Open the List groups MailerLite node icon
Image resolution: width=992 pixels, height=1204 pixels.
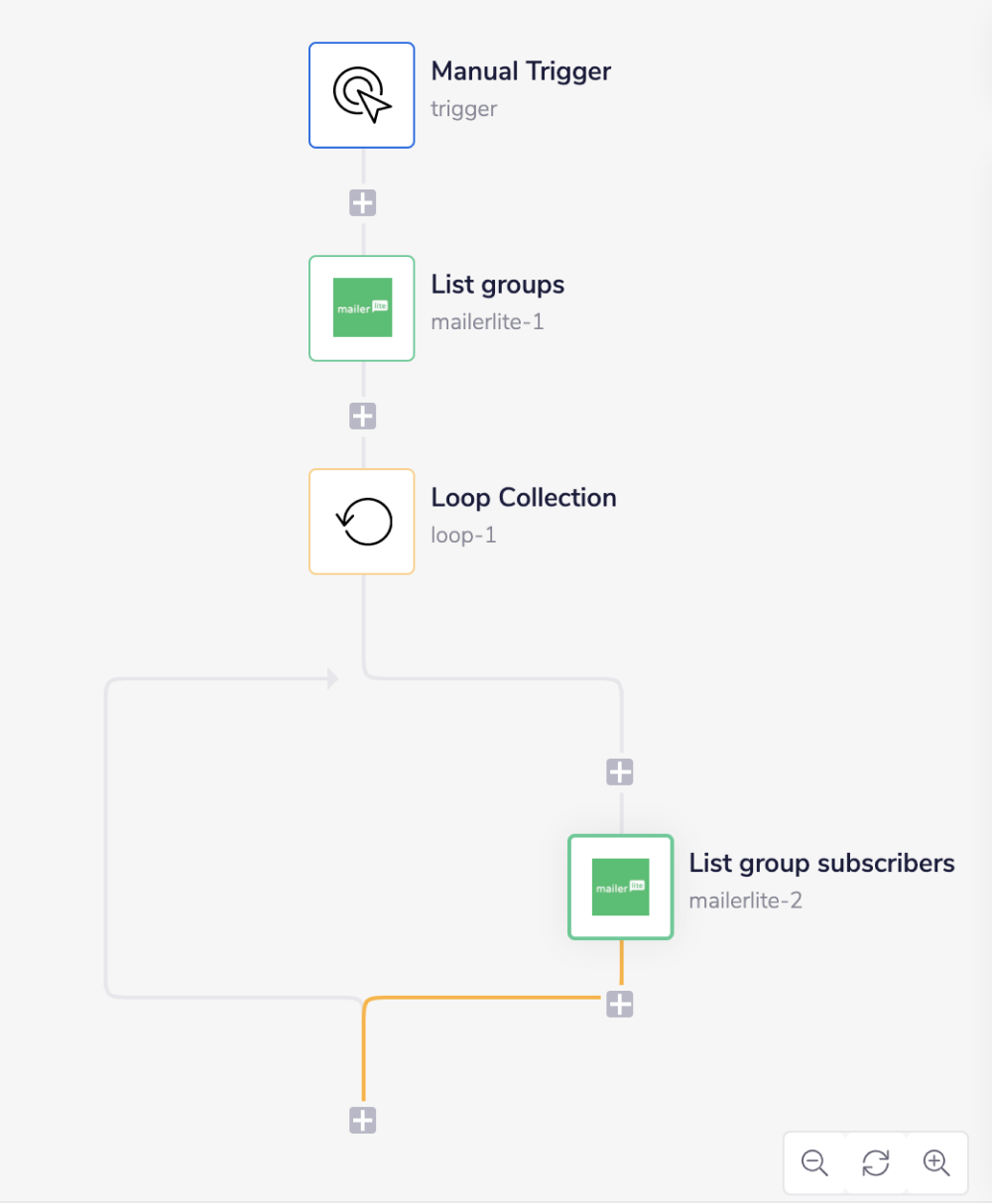362,308
